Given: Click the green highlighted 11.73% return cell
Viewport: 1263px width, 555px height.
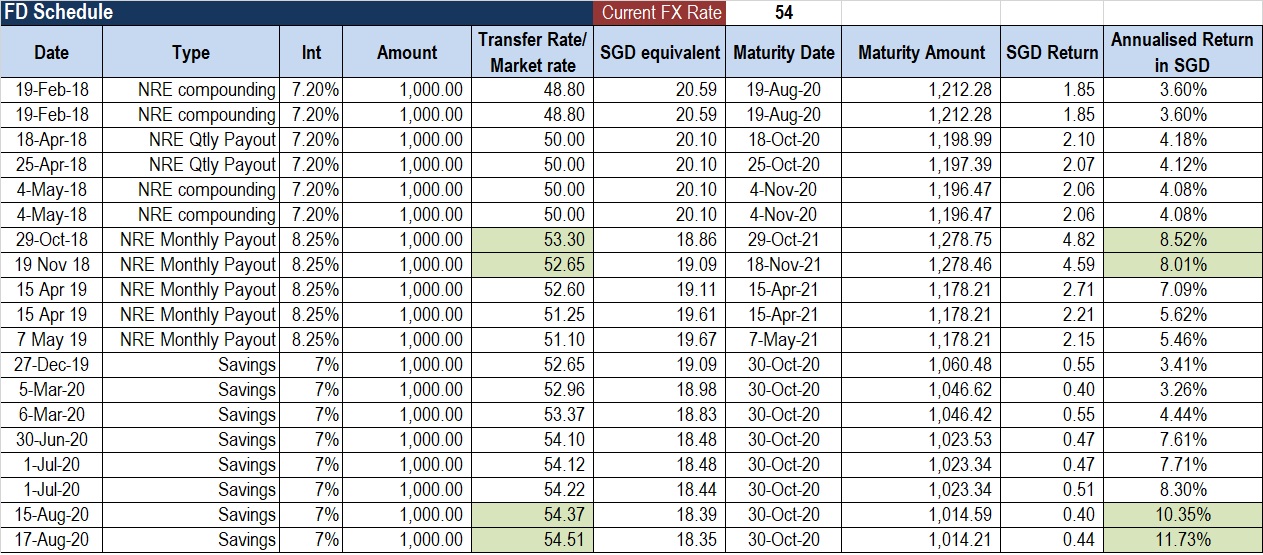Looking at the screenshot, I should [1182, 540].
